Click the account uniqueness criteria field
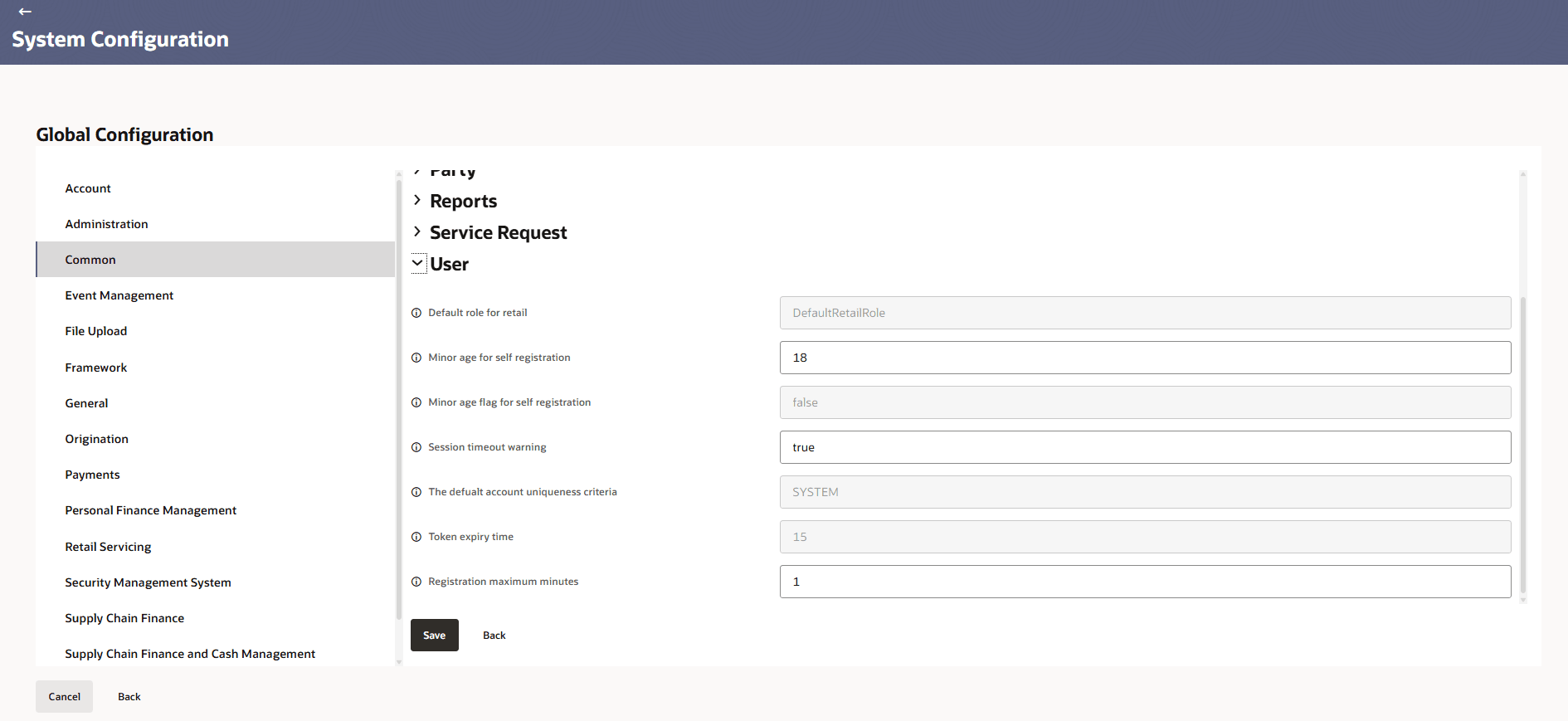The height and width of the screenshot is (721, 1568). [1146, 492]
